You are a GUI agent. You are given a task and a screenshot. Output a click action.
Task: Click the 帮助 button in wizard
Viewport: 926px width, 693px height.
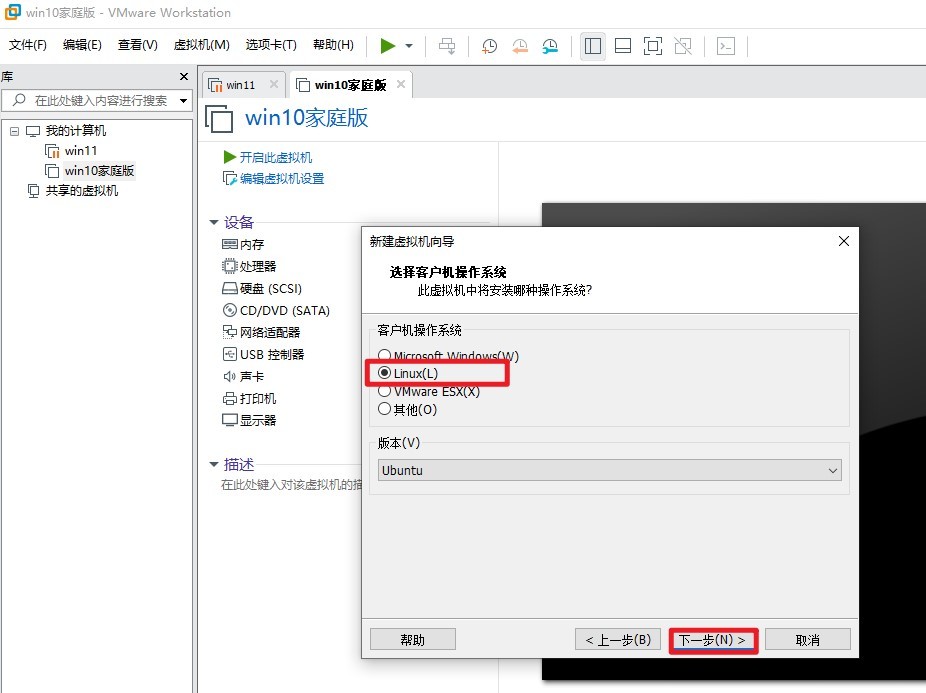[413, 639]
